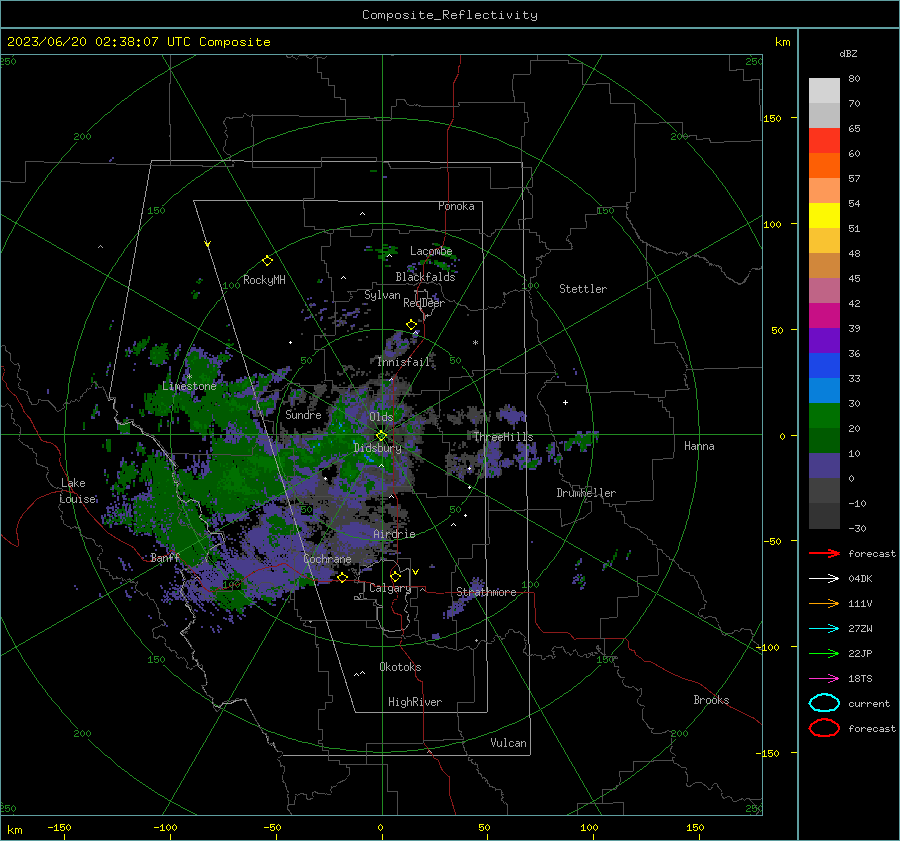
Task: Click the RedDeer city label
Action: coord(424,303)
